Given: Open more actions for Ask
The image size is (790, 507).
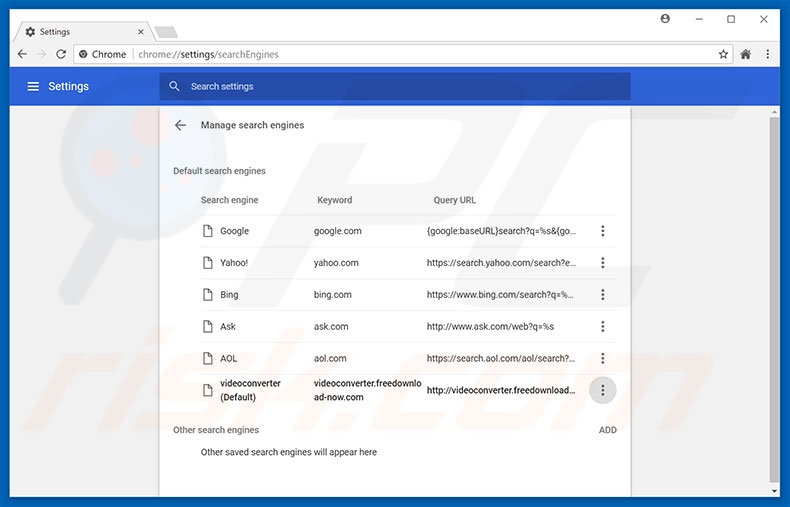Looking at the screenshot, I should point(603,327).
